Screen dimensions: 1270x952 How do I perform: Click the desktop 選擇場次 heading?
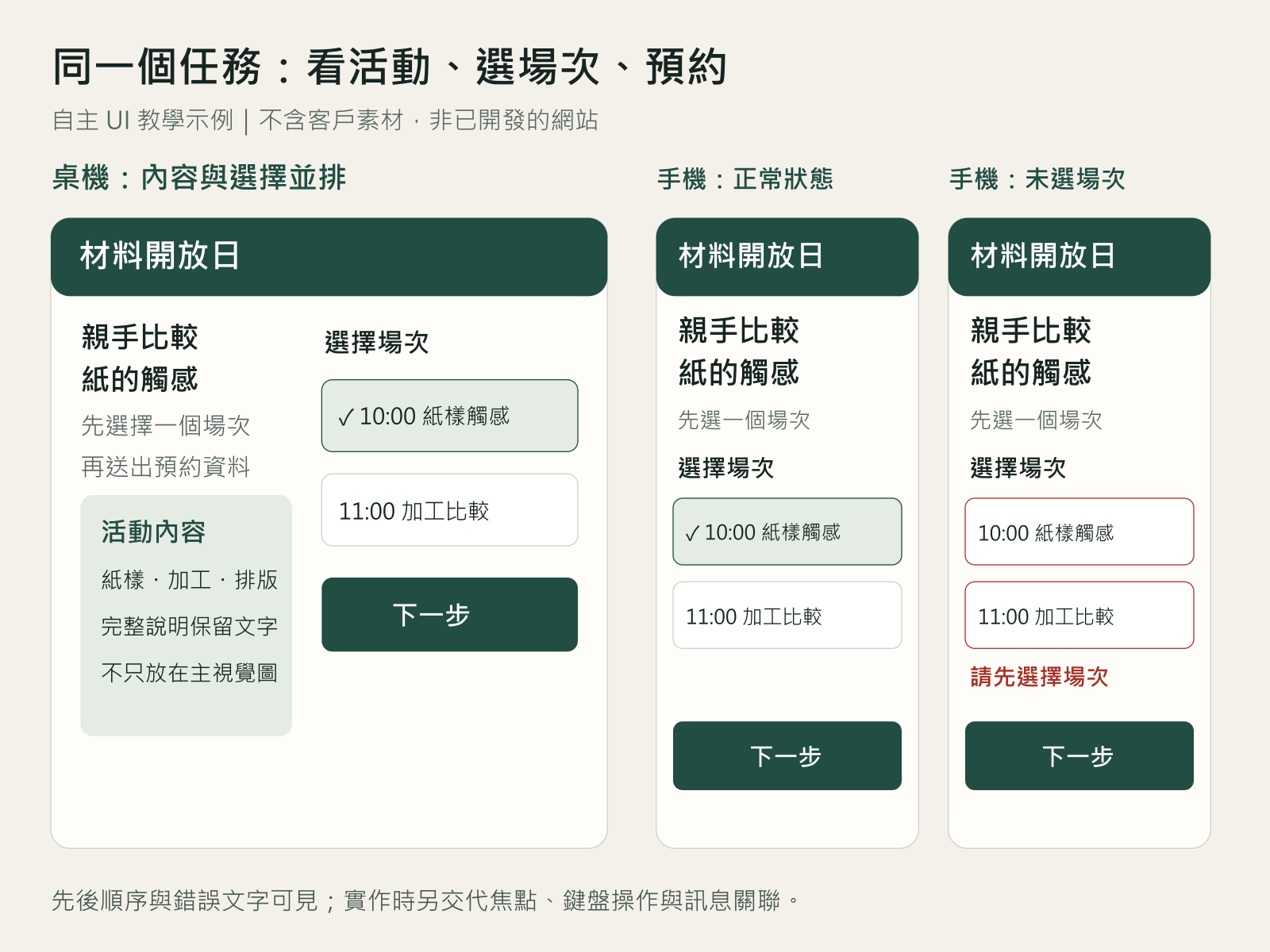(x=377, y=343)
